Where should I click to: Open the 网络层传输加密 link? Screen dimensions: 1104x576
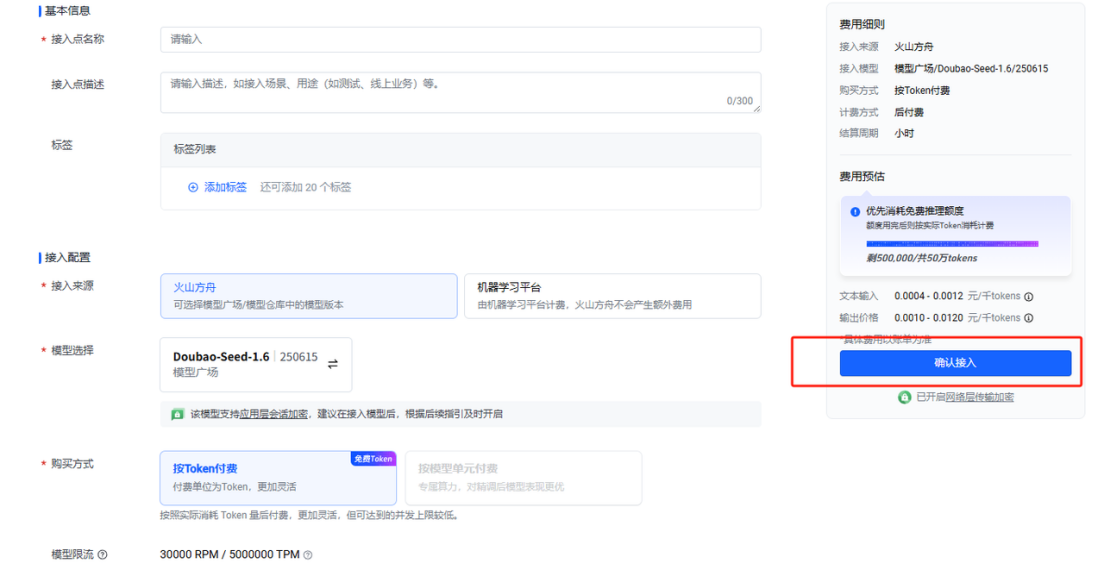click(x=979, y=397)
